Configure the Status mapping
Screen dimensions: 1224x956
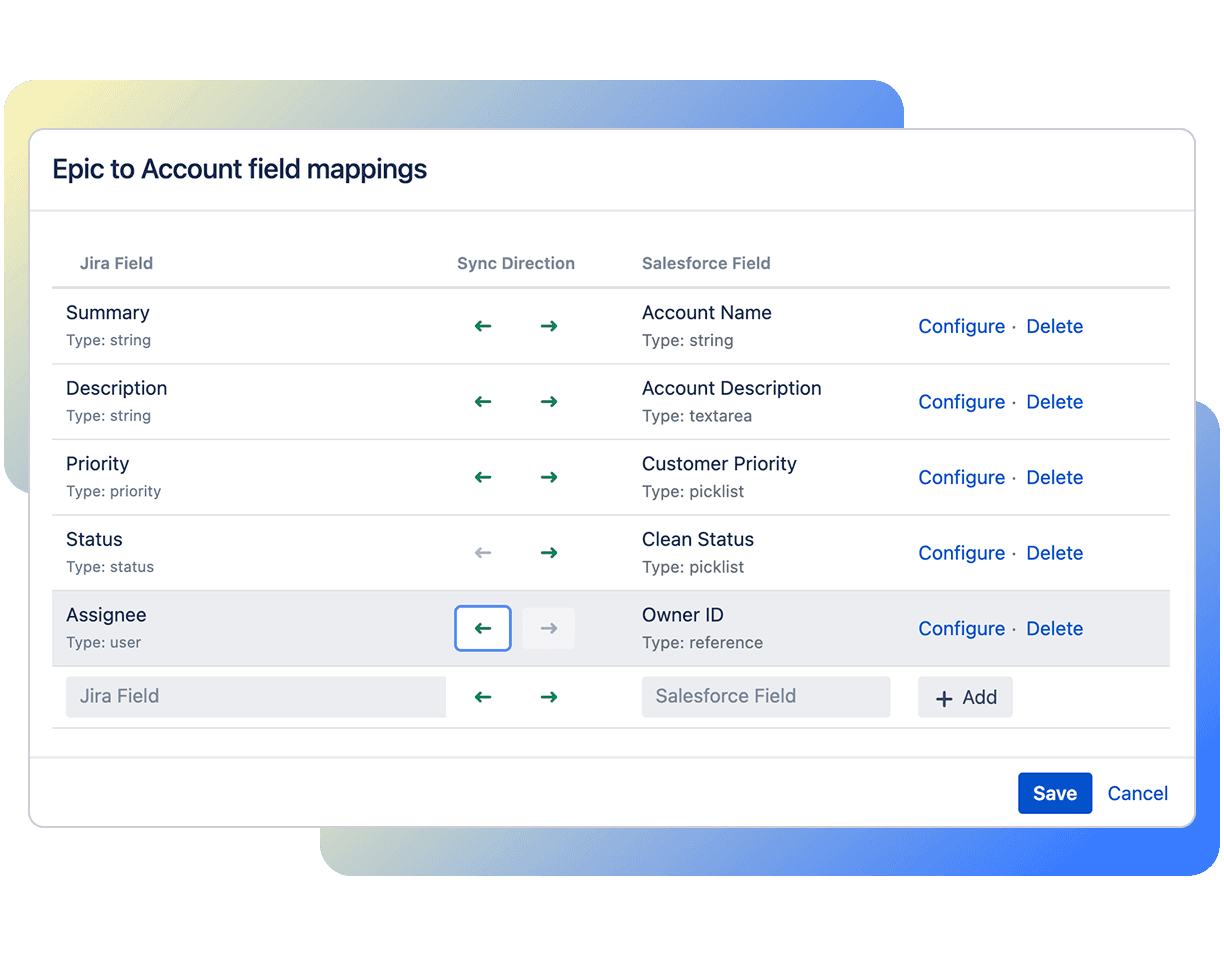point(961,554)
